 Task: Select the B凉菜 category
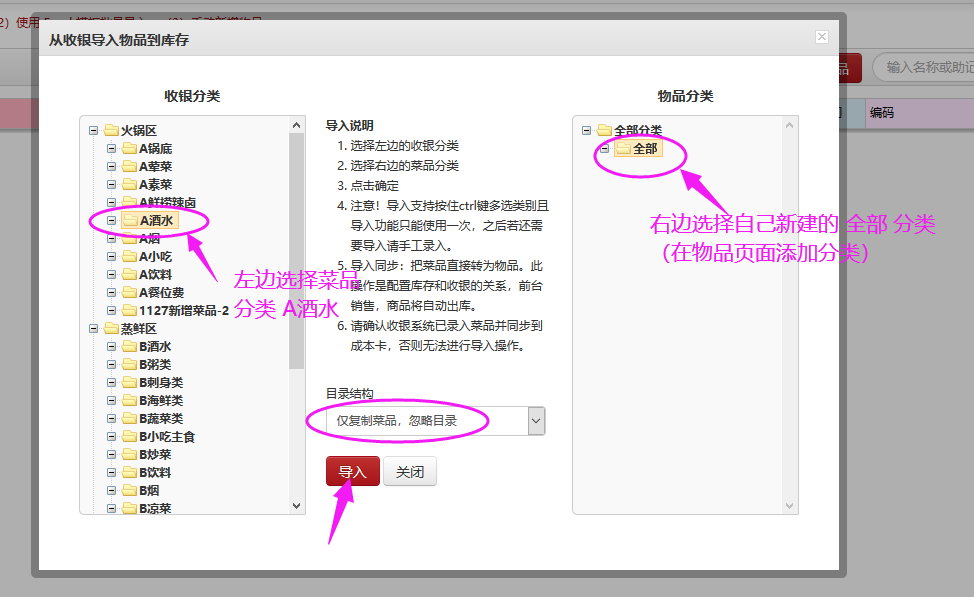[x=155, y=509]
